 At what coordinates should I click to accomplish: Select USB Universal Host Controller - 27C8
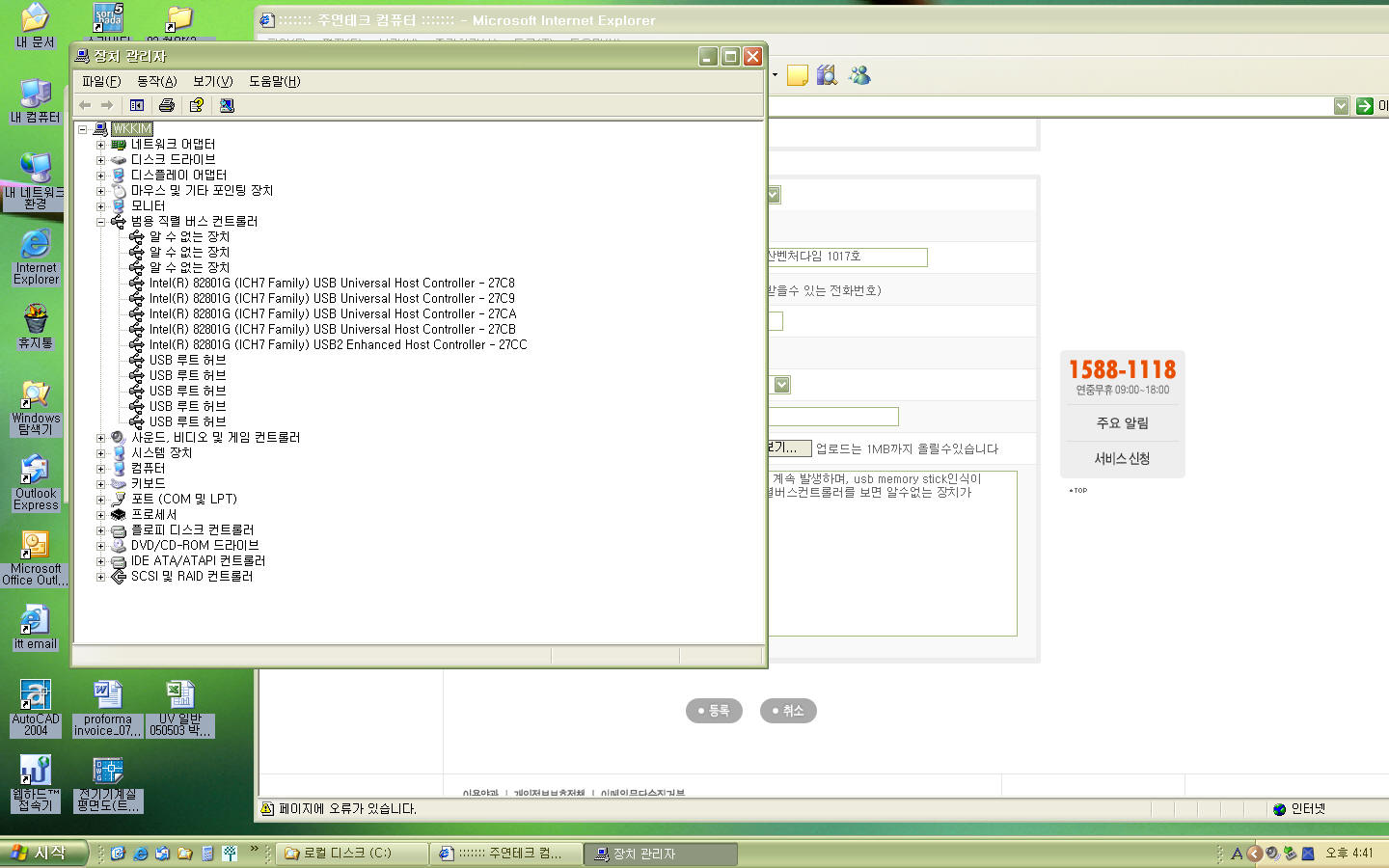(x=331, y=283)
